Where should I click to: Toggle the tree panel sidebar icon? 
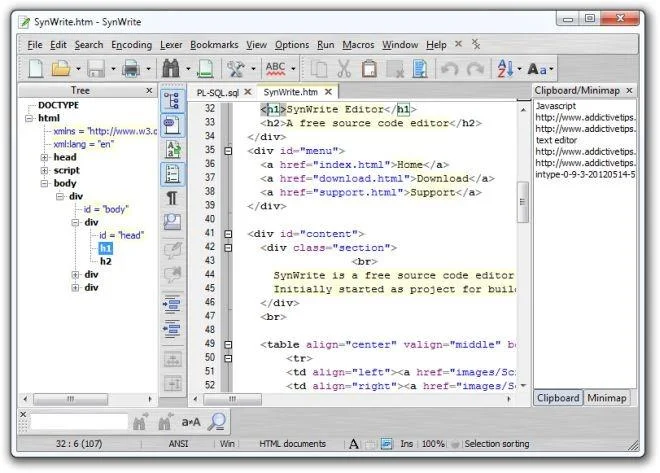coord(173,101)
